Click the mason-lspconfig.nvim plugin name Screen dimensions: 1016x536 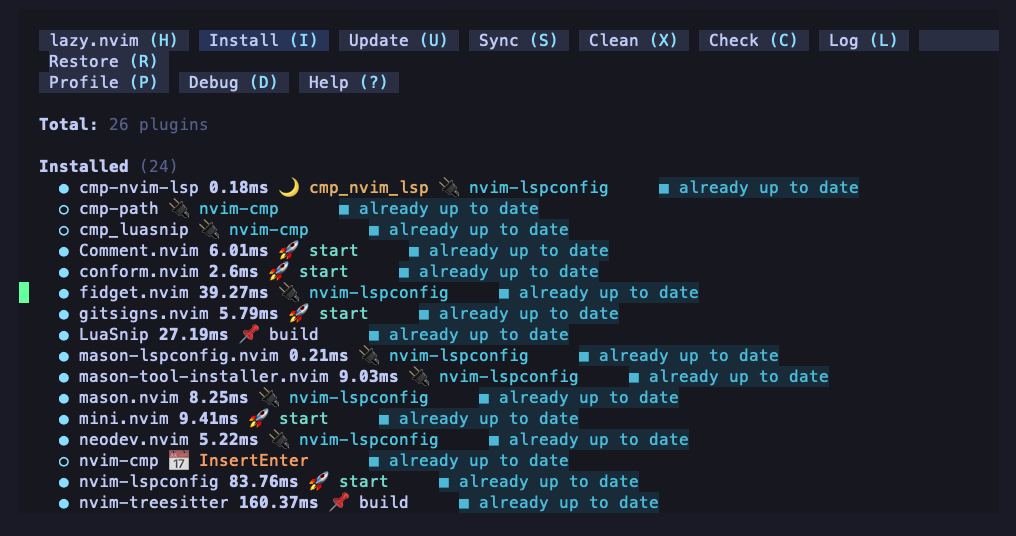click(x=179, y=355)
